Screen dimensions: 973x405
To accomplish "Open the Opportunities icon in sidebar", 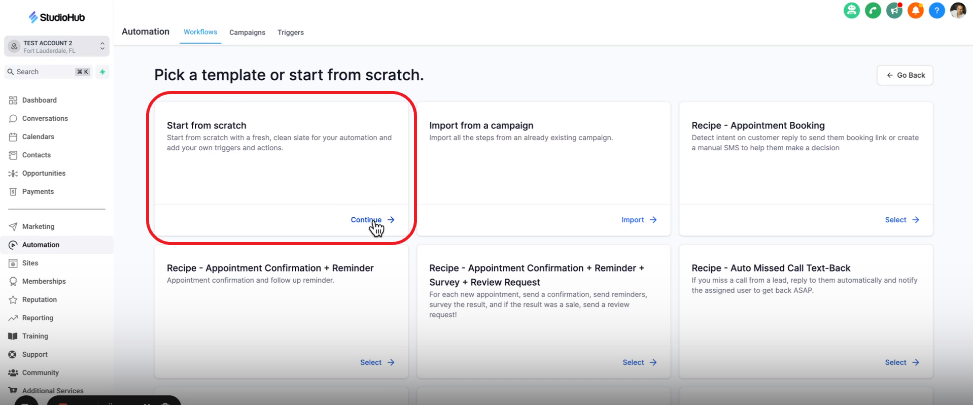I will coord(13,173).
